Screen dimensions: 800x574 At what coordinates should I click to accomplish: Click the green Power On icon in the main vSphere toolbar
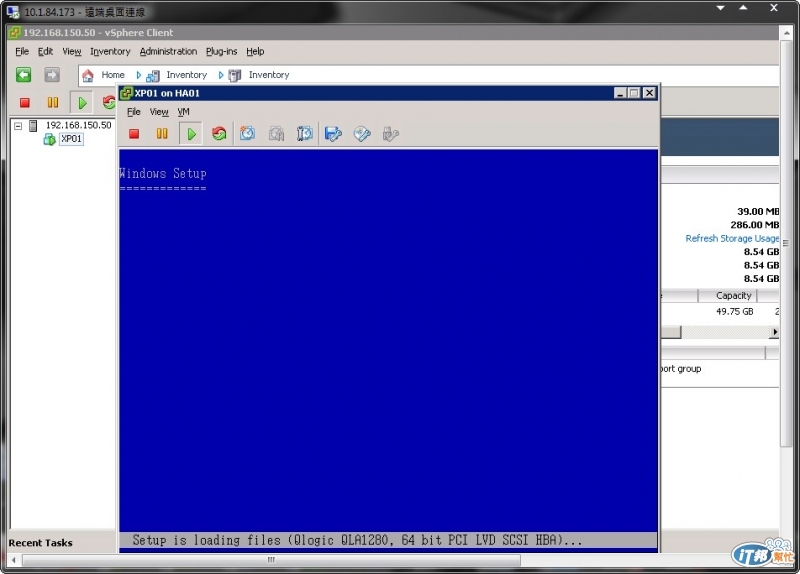coord(82,103)
